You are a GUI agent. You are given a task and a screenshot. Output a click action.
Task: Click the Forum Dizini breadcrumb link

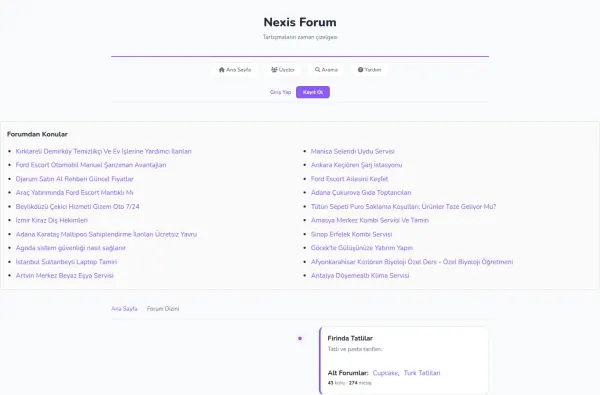tap(163, 308)
